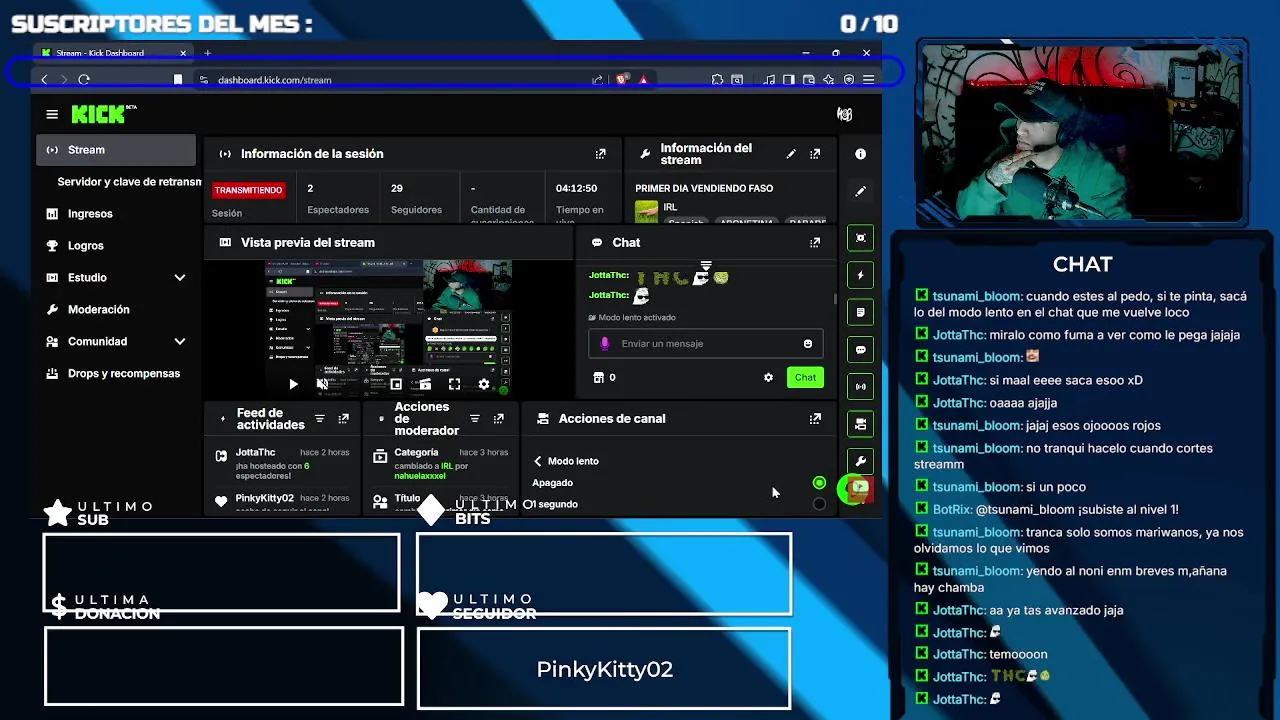Go back from Modo lento submenu
Image resolution: width=1280 pixels, height=720 pixels.
(x=538, y=461)
